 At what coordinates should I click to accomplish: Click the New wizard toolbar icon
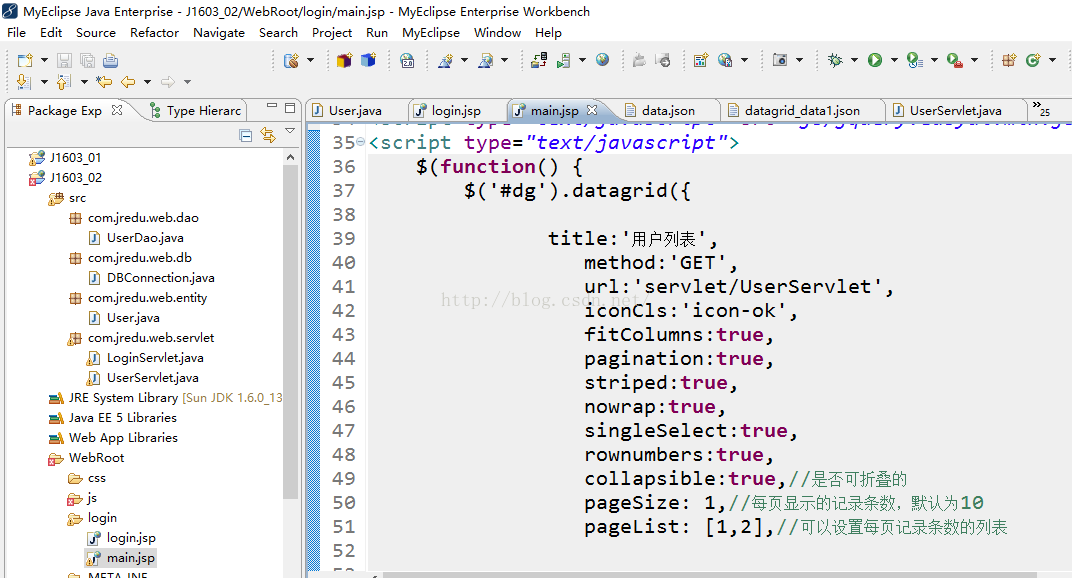25,60
